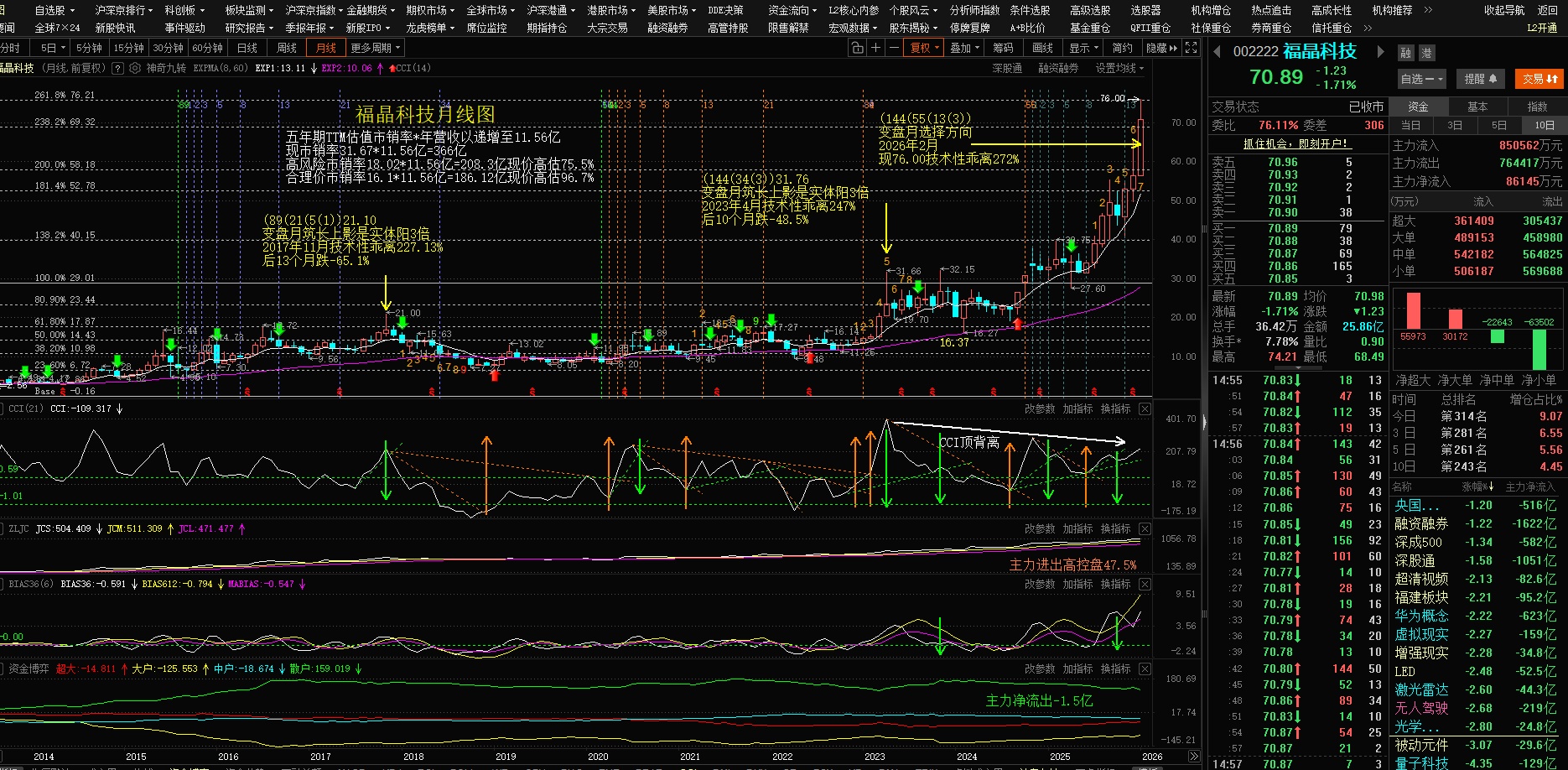Open 更多周期 dropdown
This screenshot has width=1568, height=770.
point(375,48)
